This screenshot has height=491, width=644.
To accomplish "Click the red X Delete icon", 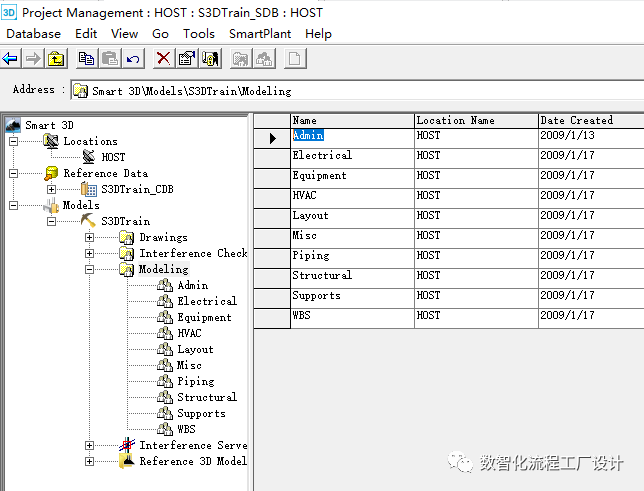I will 163,59.
